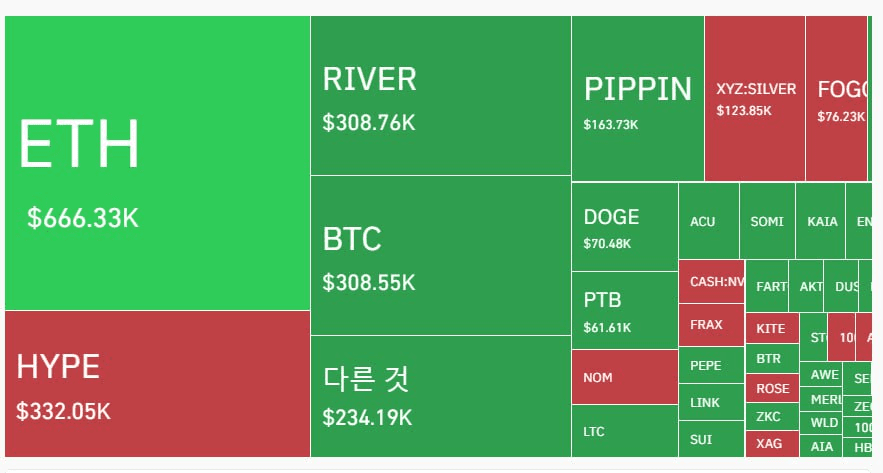This screenshot has height=473, width=883.
Task: Click the ETH tile in the heatmap
Action: [157, 163]
